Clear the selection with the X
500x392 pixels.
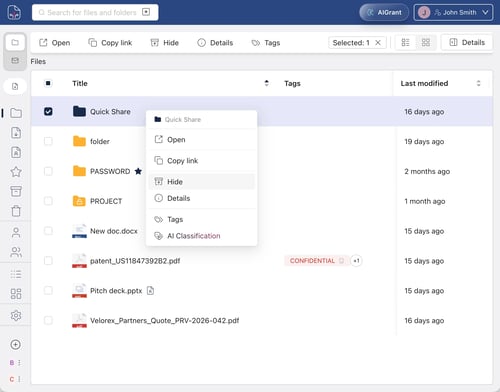(x=378, y=43)
